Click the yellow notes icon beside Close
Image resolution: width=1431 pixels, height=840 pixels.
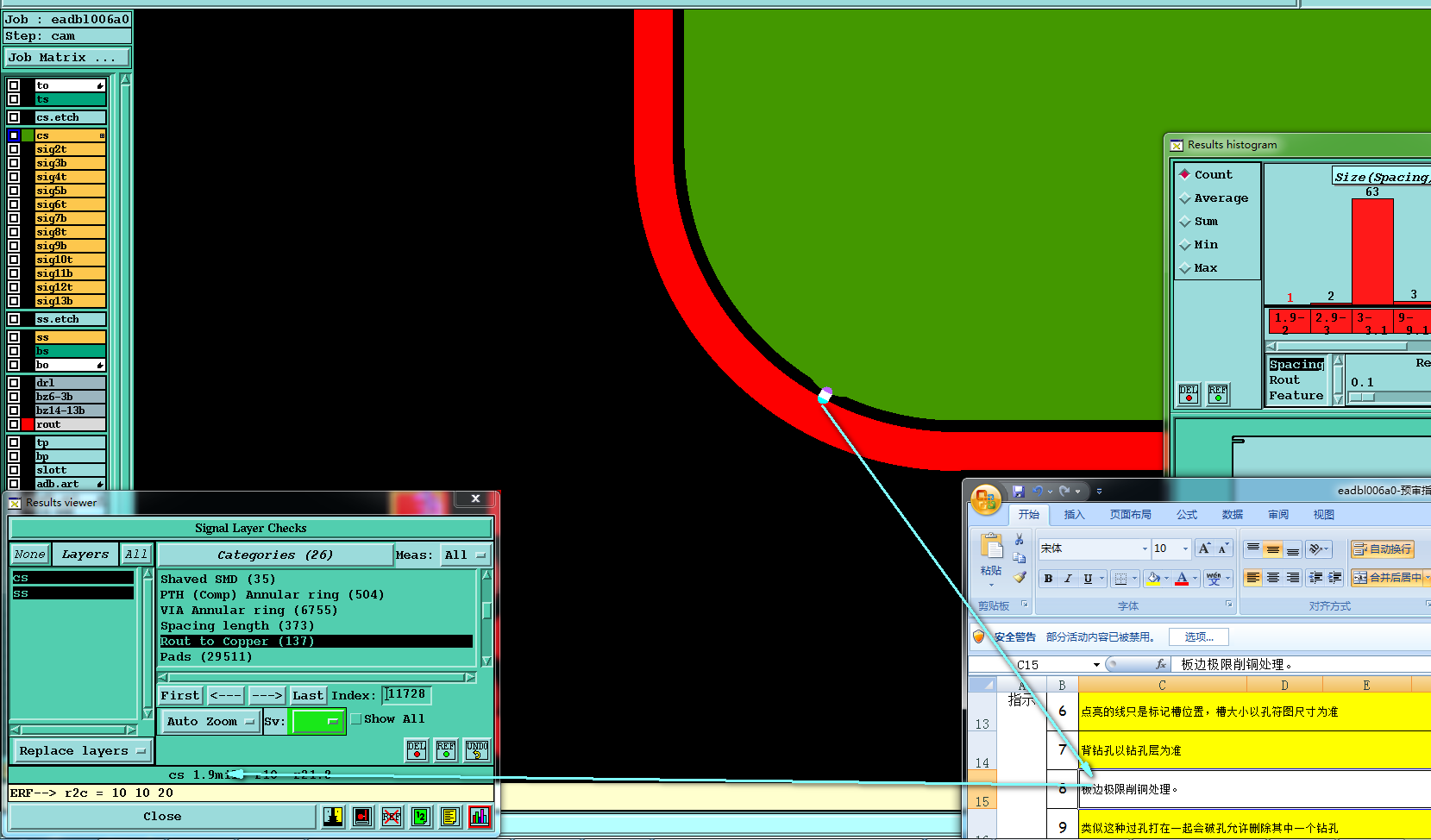tap(450, 816)
